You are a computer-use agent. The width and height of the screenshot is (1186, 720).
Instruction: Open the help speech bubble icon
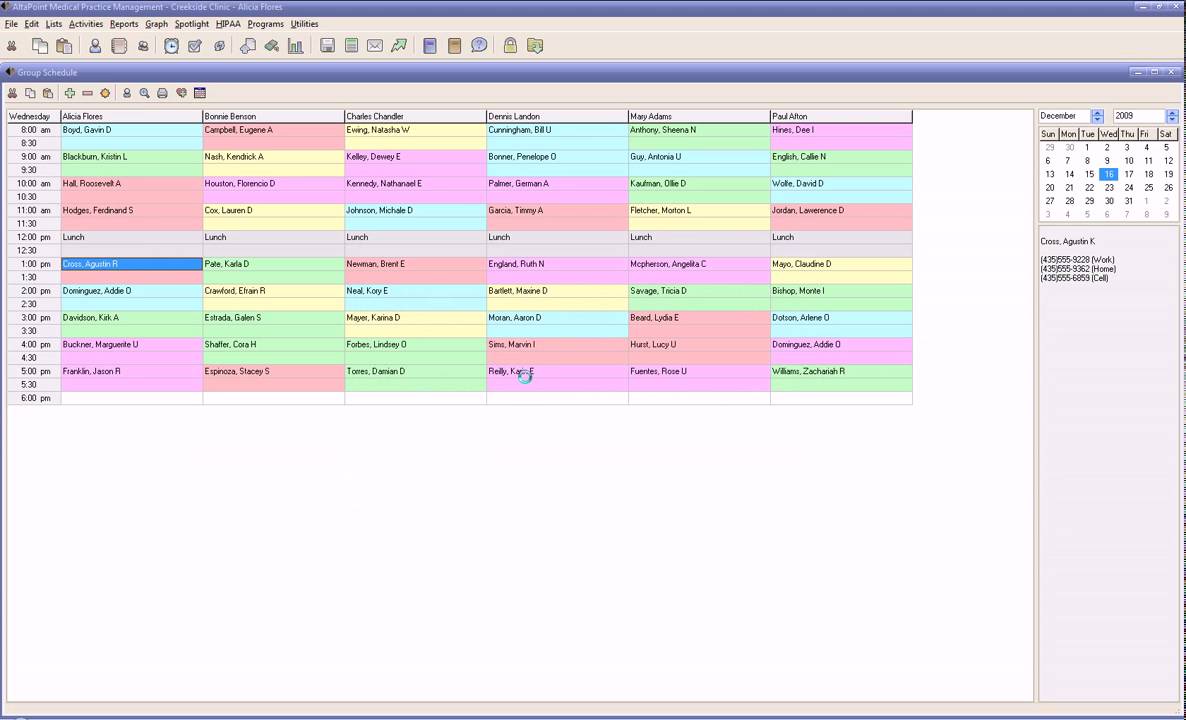click(479, 46)
